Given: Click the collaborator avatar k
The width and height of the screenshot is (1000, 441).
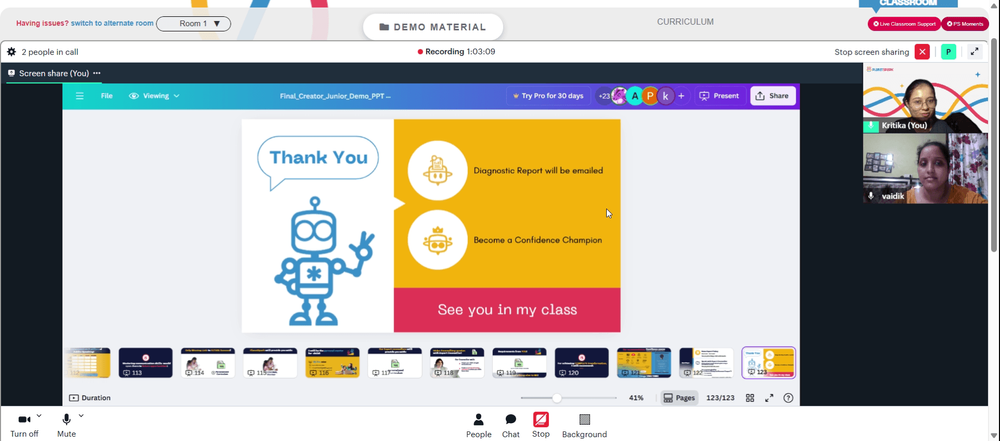Looking at the screenshot, I should click(665, 96).
